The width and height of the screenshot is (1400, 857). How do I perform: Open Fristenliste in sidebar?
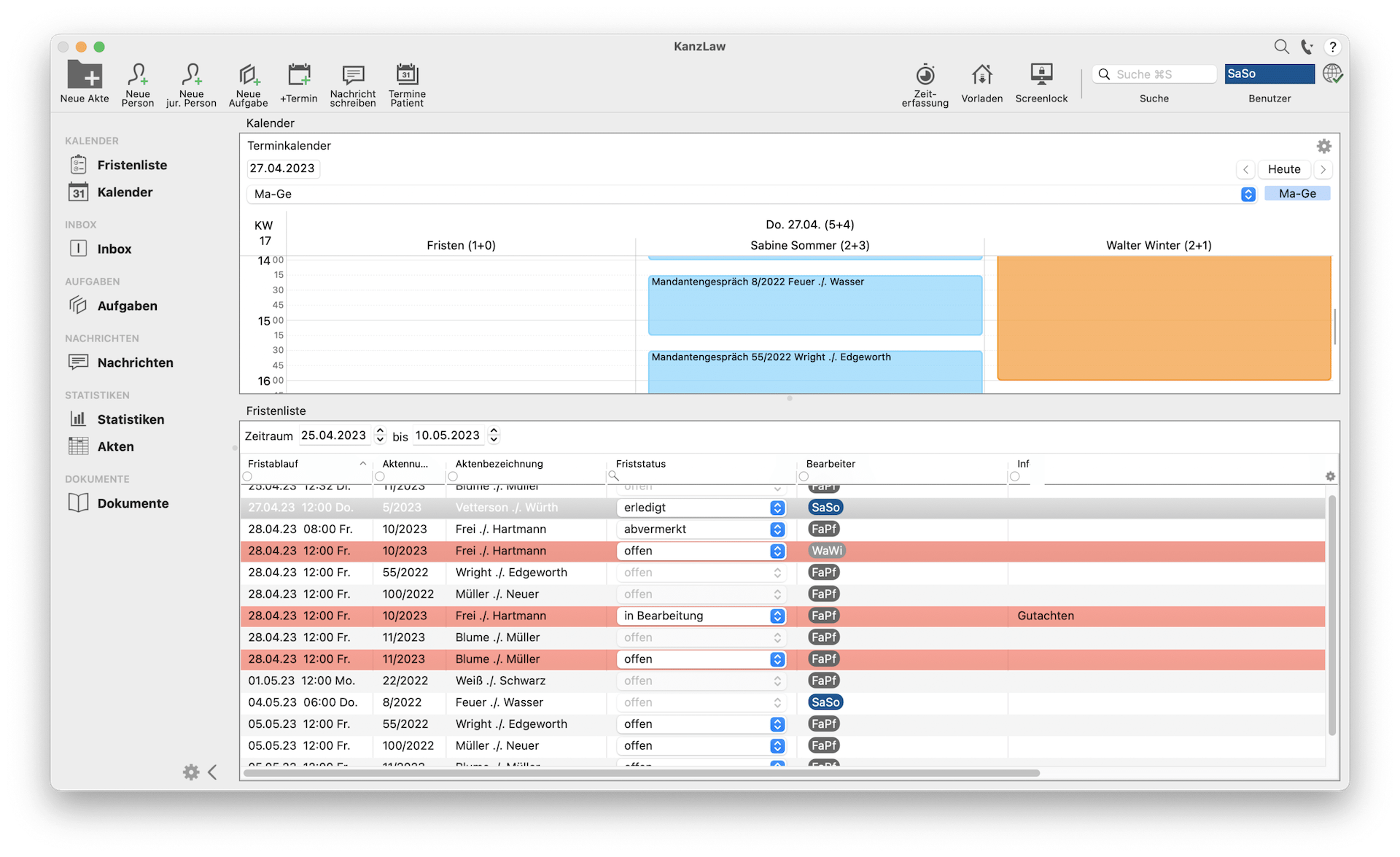(118, 165)
